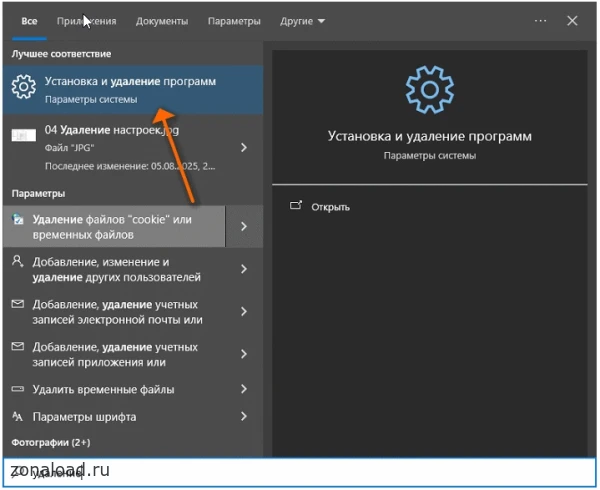The width and height of the screenshot is (600, 490).
Task: Open Установка и удаление программ best match
Action: [133, 90]
